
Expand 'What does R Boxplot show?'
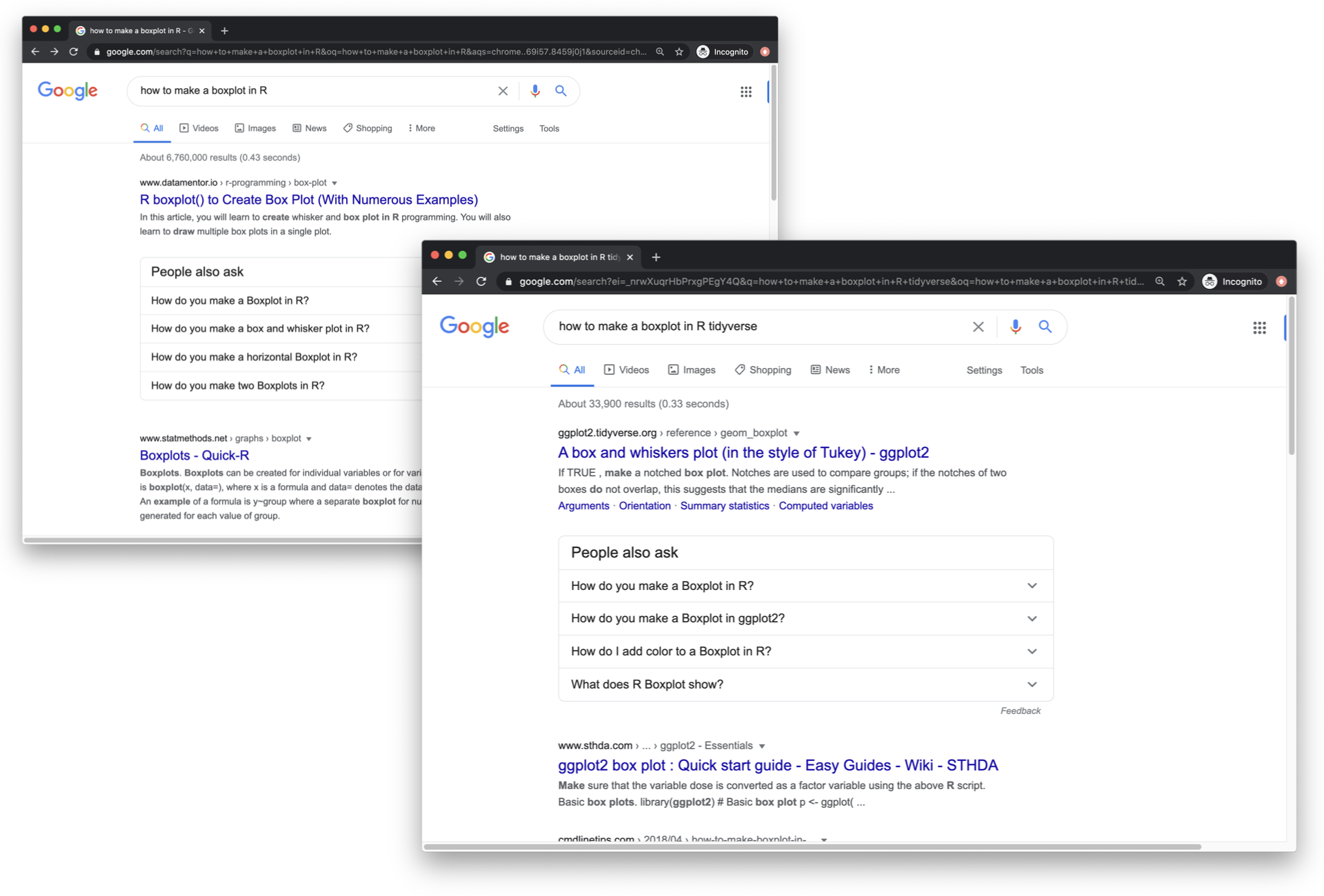[1032, 684]
